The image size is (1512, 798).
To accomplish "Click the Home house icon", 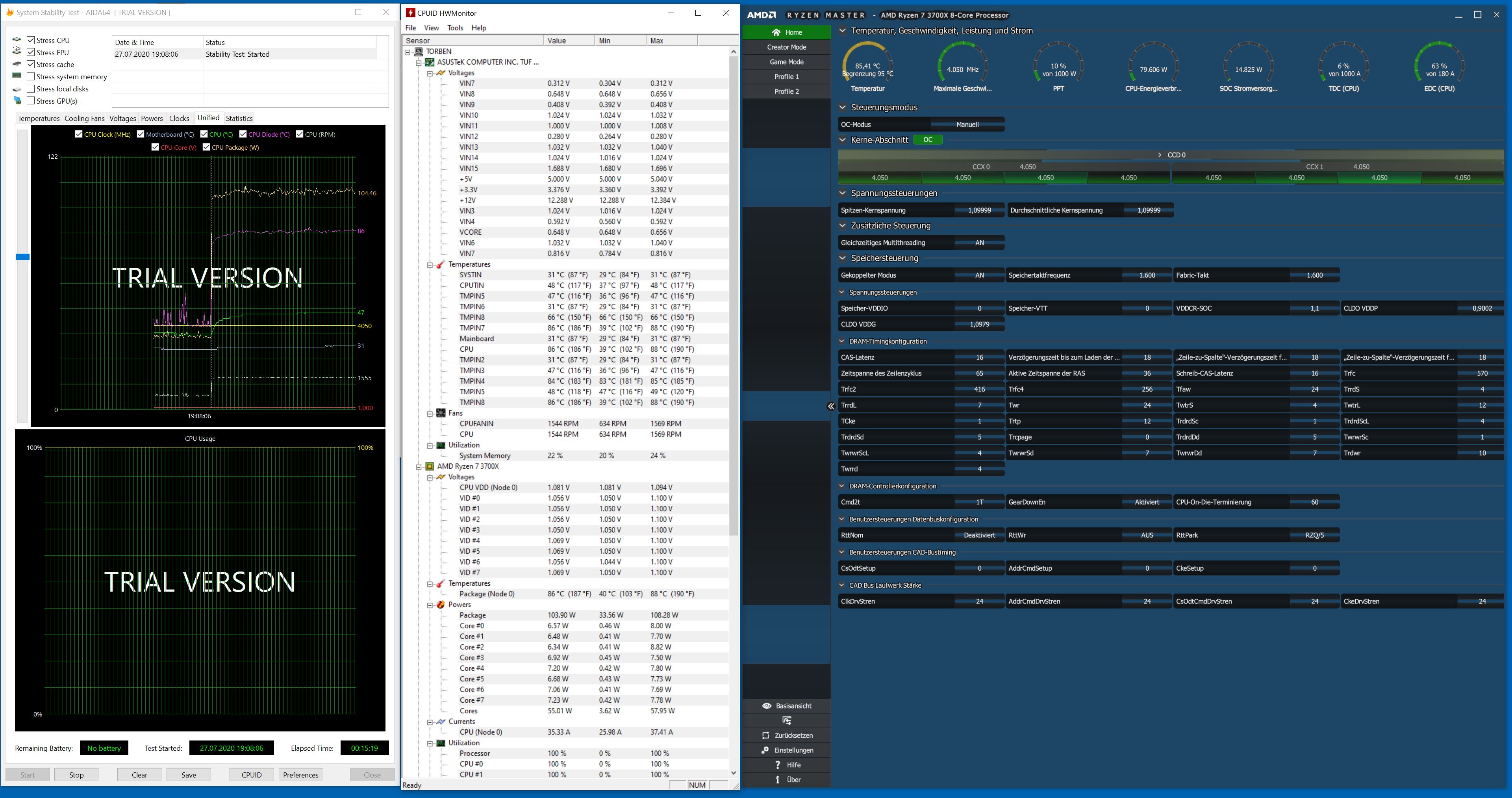I will pos(776,32).
